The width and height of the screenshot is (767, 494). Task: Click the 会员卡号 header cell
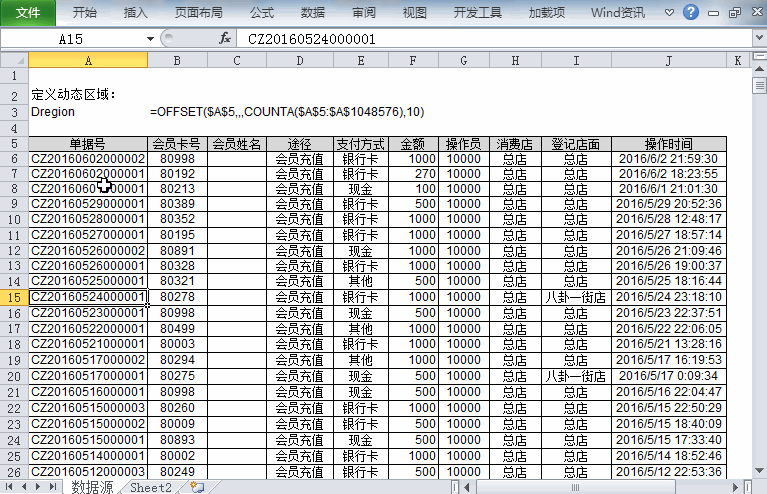(177, 144)
